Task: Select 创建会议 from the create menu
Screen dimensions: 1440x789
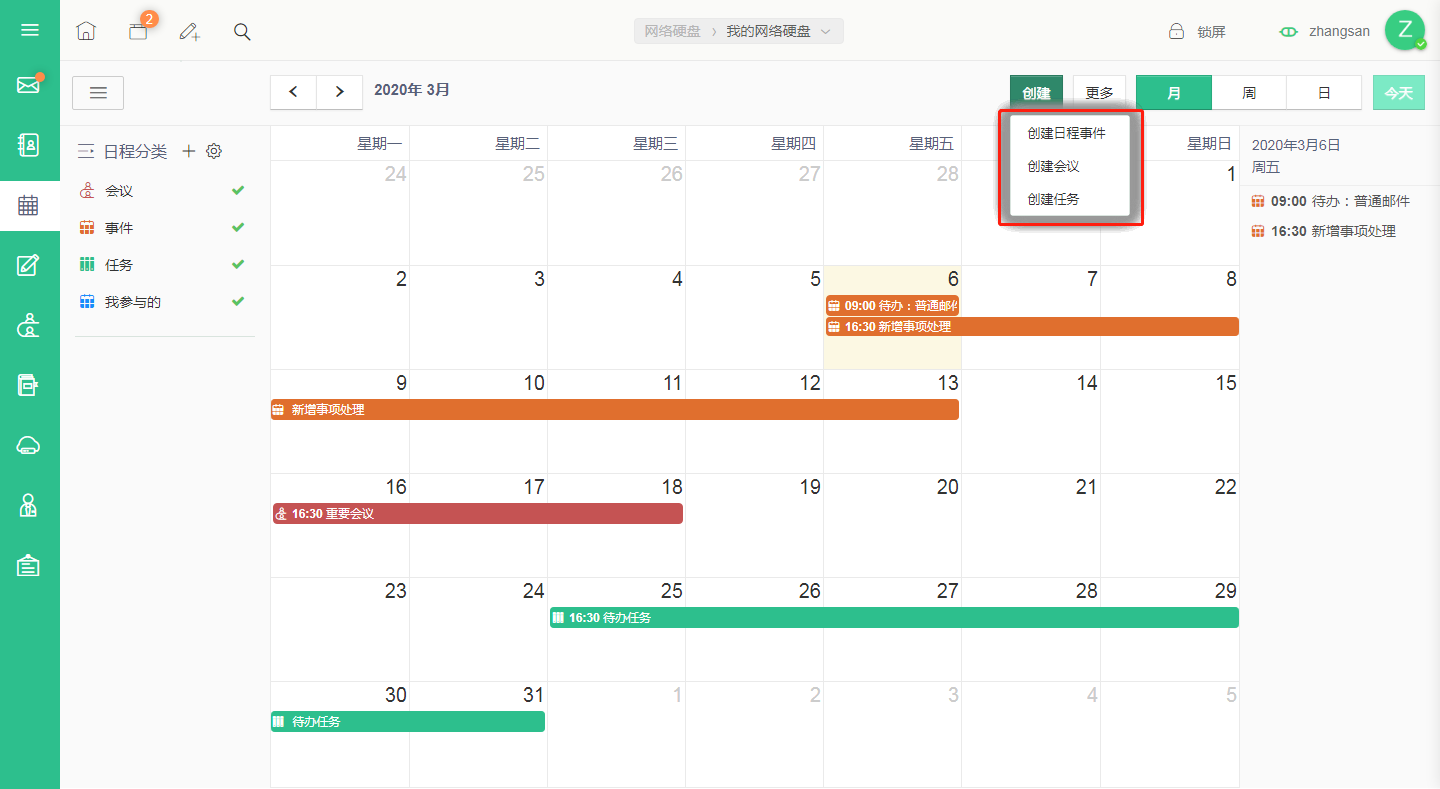Action: 1053,166
